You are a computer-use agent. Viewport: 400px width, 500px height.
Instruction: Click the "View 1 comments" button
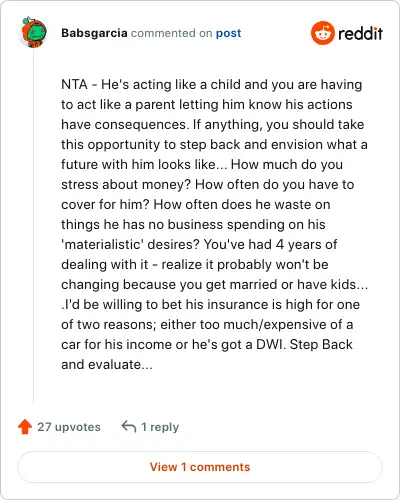point(200,467)
